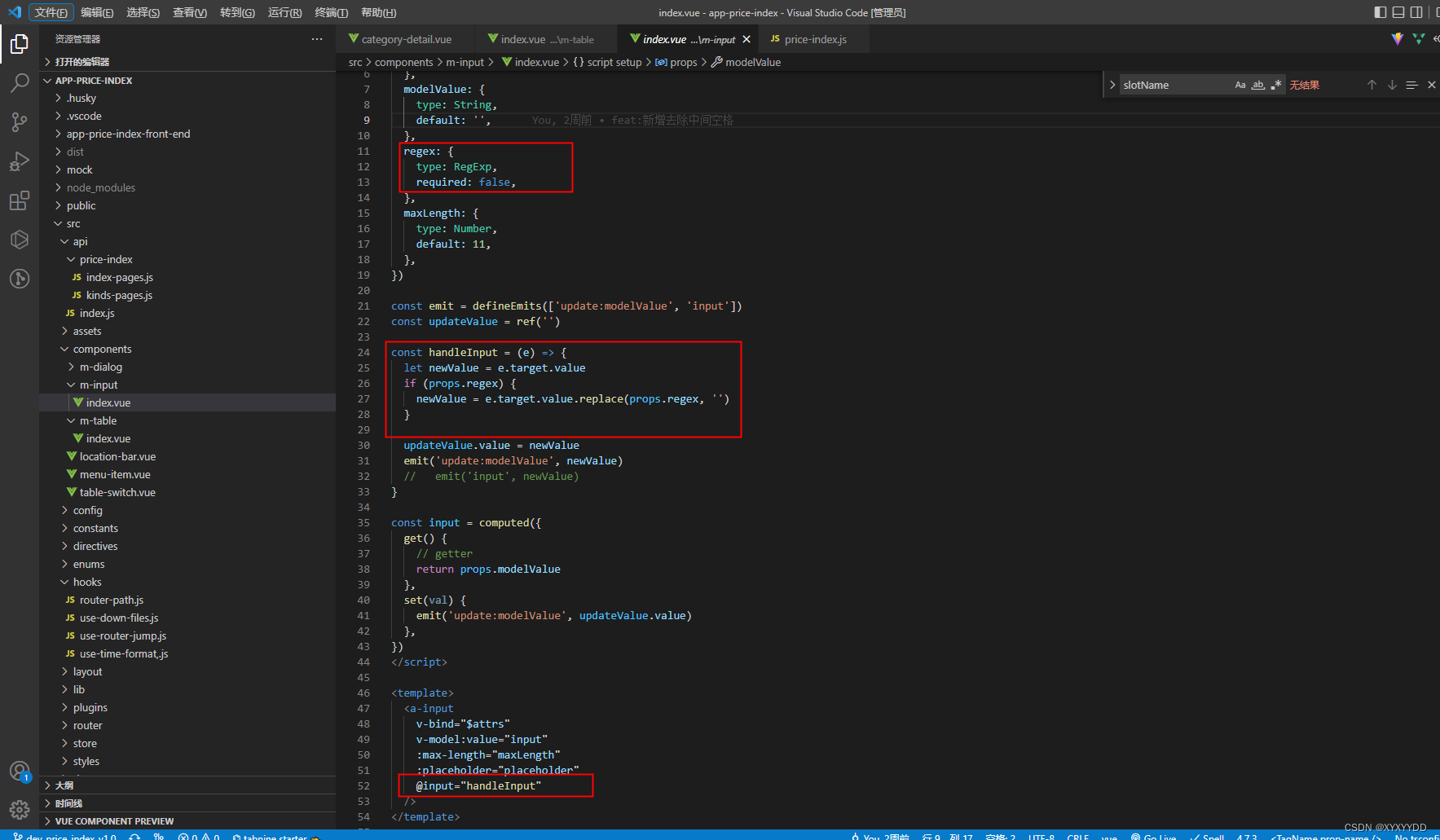The height and width of the screenshot is (840, 1440).
Task: Click Go Live in status bar
Action: click(1153, 836)
